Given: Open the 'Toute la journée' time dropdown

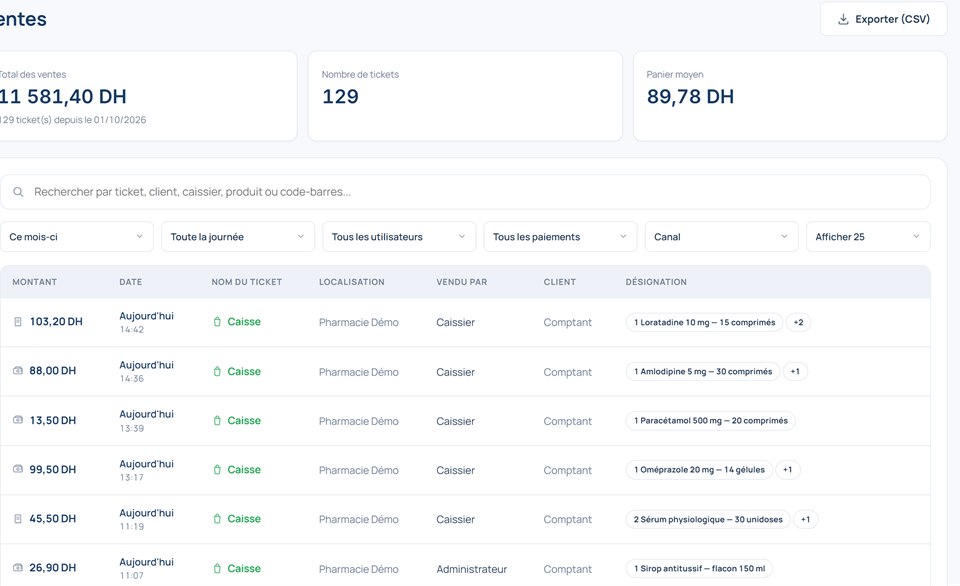Looking at the screenshot, I should point(238,236).
